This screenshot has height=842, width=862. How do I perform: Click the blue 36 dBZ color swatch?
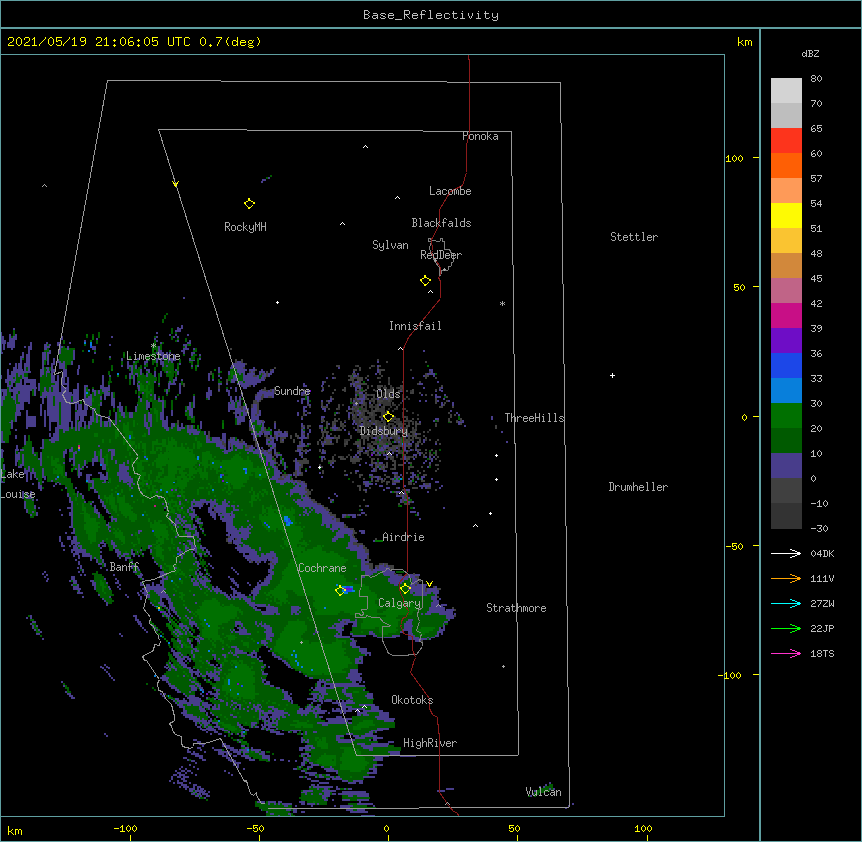pos(786,365)
